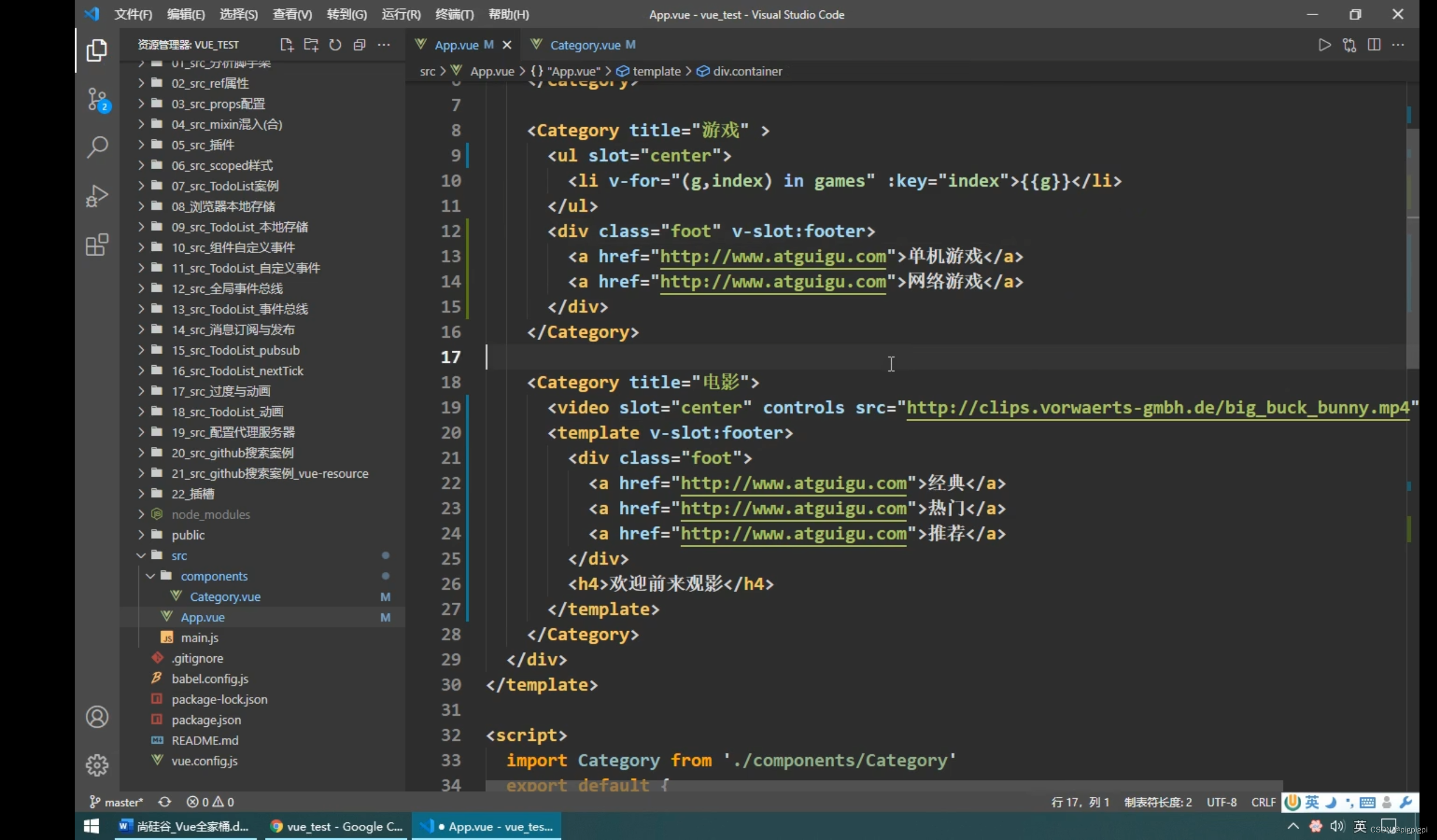This screenshot has height=840, width=1437.
Task: Click the editor vertical scrollbar thumb
Action: click(x=1412, y=249)
